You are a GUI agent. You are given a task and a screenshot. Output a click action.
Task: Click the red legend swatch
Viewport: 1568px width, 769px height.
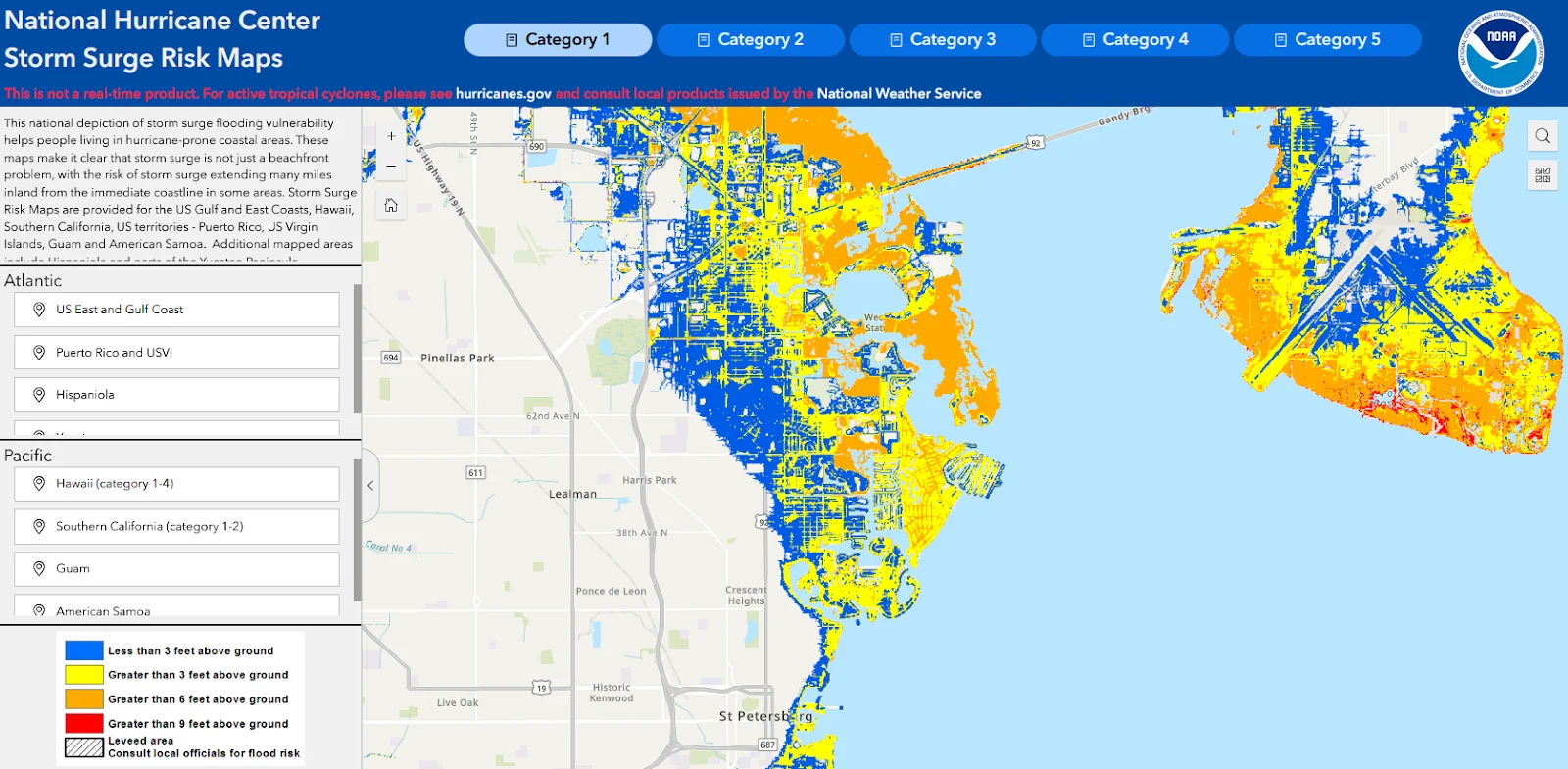(84, 723)
